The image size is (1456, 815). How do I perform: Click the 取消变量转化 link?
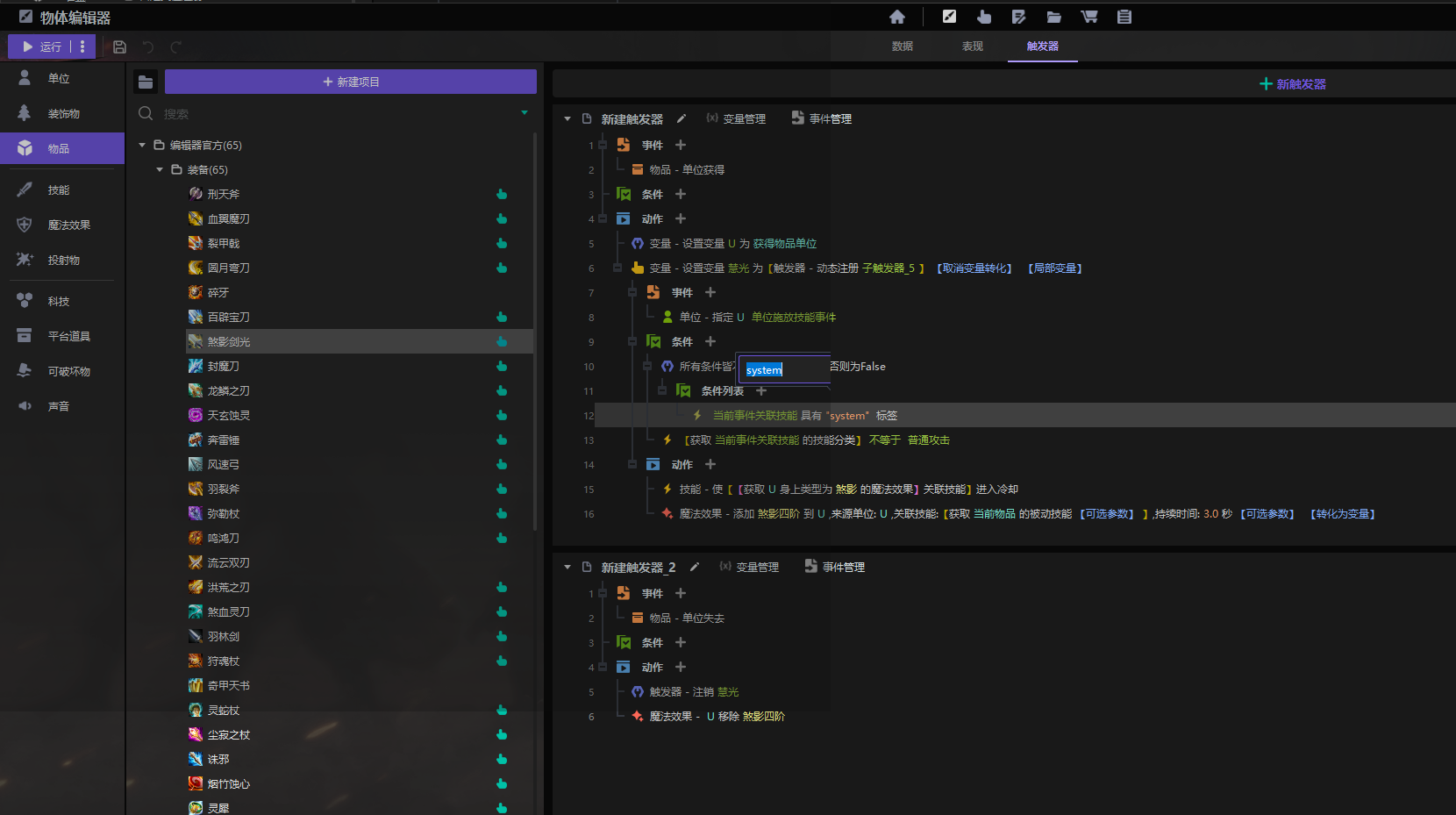point(974,268)
